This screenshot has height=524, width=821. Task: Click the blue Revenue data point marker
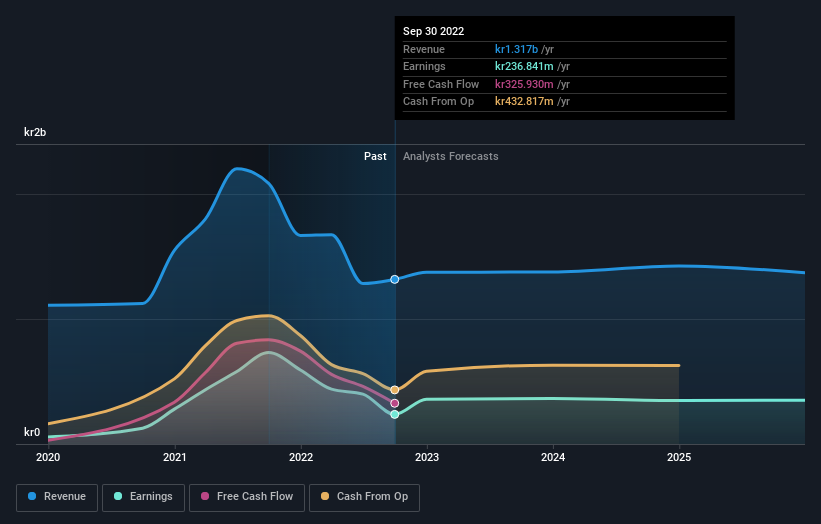(395, 280)
